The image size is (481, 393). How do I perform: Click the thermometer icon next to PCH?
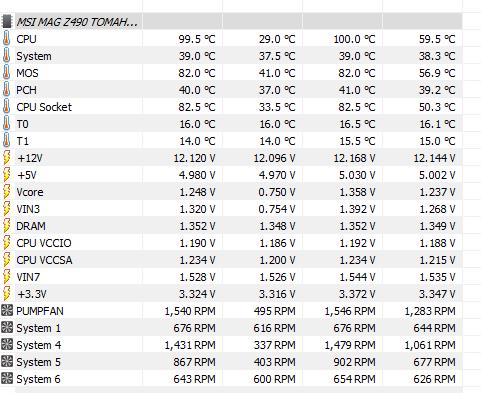coord(6,90)
